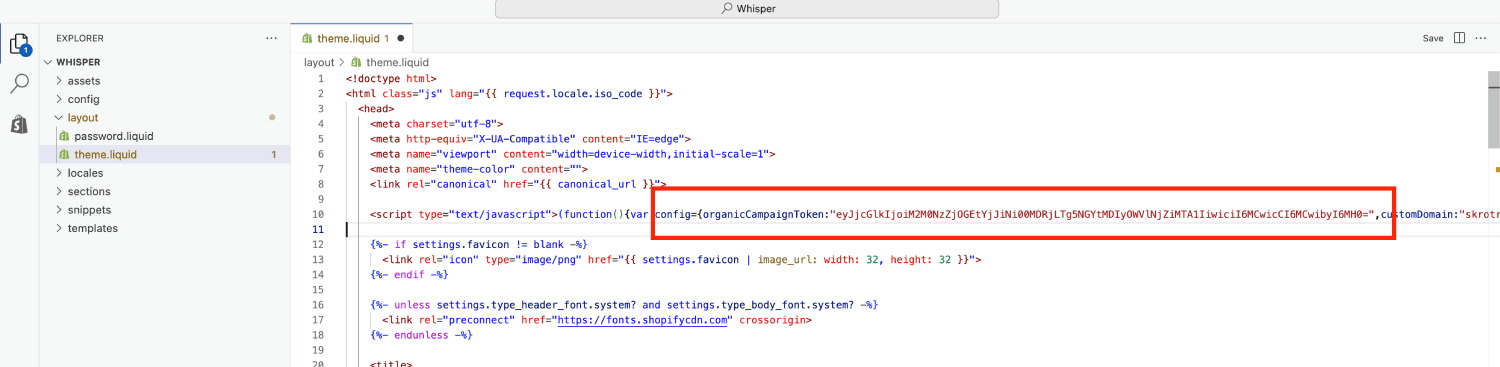This screenshot has width=1500, height=367.
Task: Click the 'endunless' line 18
Action: (x=420, y=335)
